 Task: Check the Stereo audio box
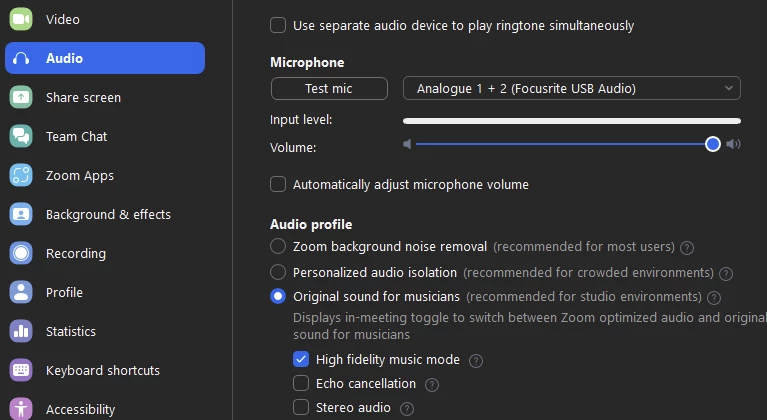[x=301, y=407]
